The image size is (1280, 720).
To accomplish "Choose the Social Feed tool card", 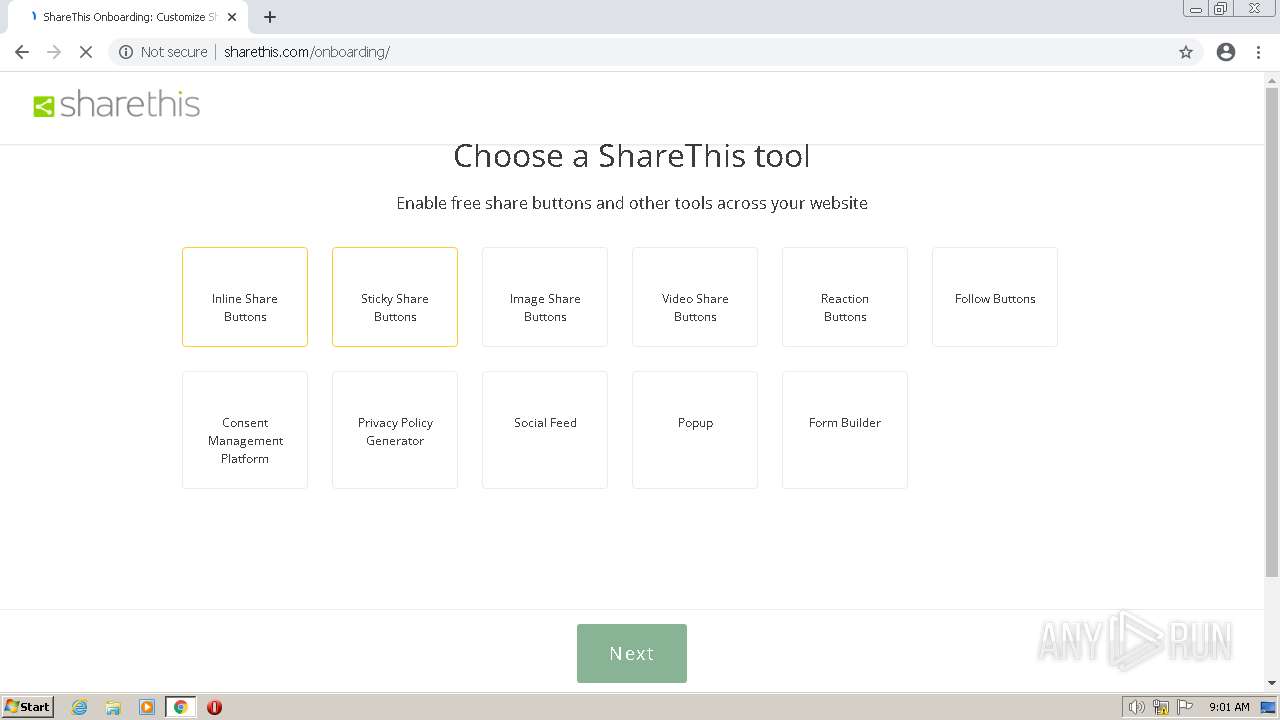I will tap(545, 430).
